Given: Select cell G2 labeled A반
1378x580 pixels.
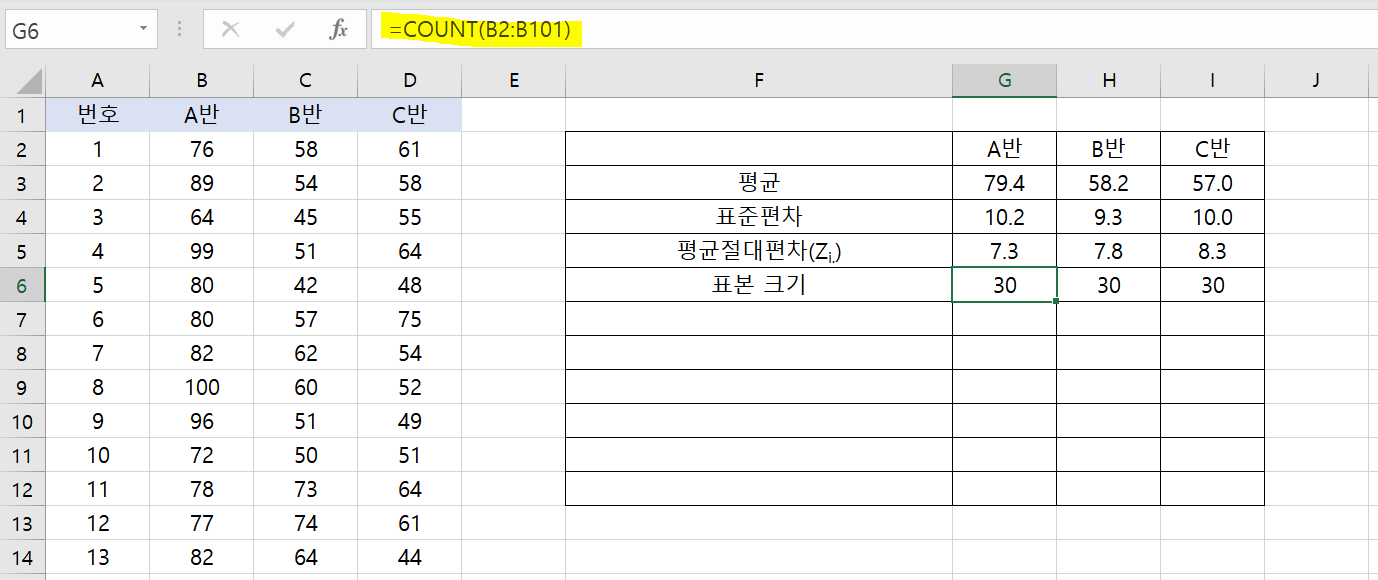Looking at the screenshot, I should tap(1005, 149).
